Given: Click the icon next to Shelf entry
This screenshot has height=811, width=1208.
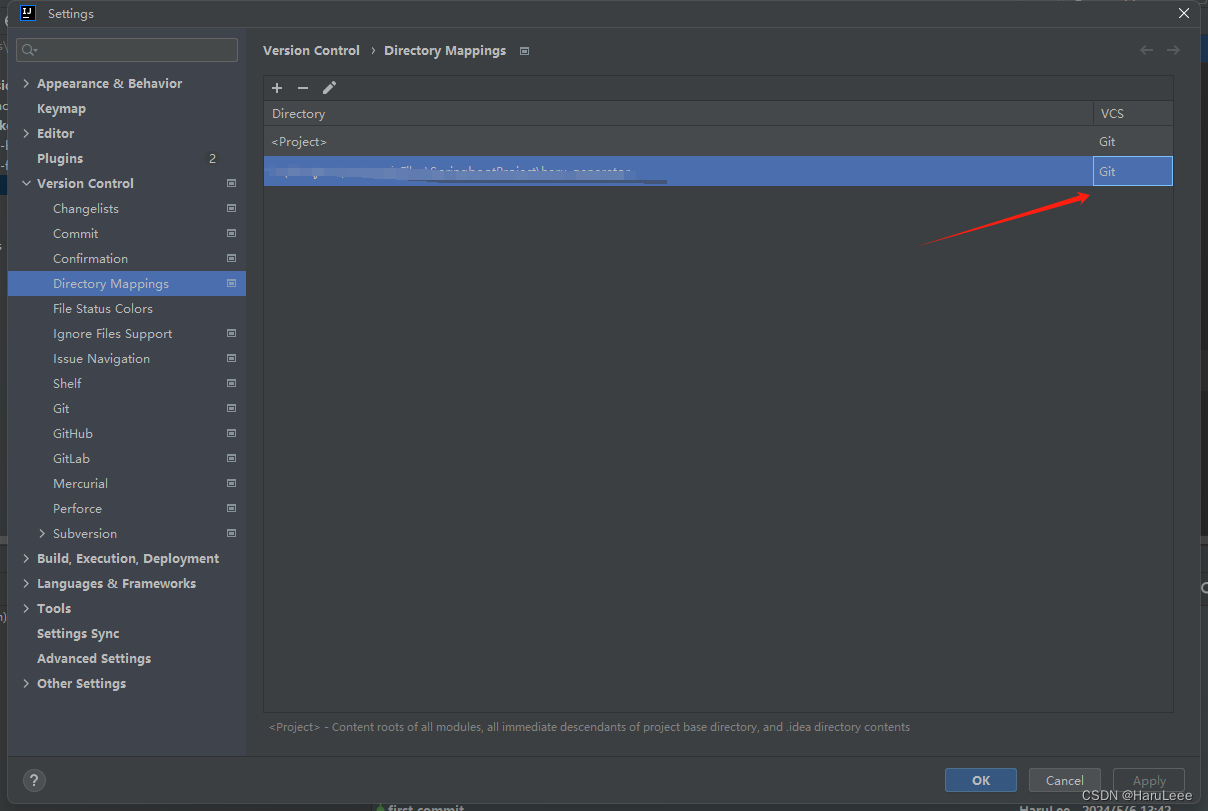Looking at the screenshot, I should [231, 383].
